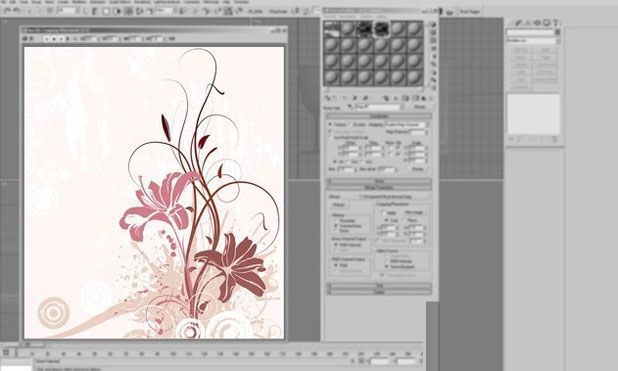Select None (Opaque) alpha source

click(387, 267)
